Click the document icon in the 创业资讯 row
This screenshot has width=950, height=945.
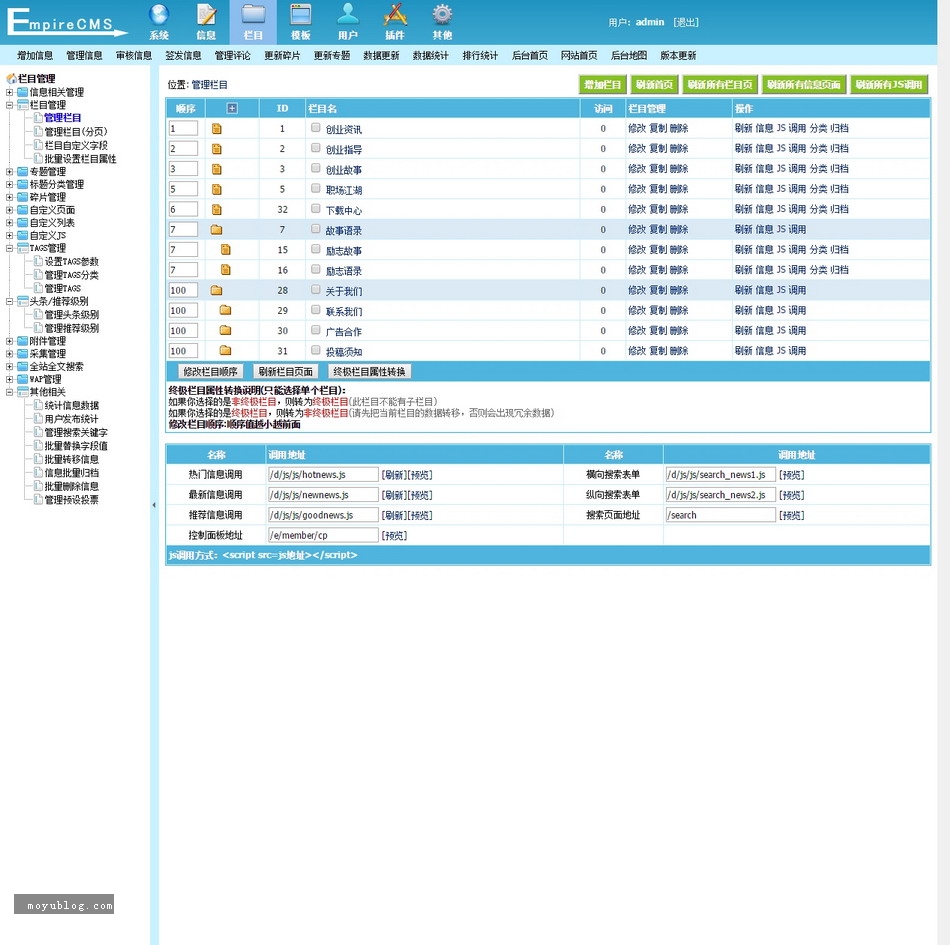(x=217, y=128)
